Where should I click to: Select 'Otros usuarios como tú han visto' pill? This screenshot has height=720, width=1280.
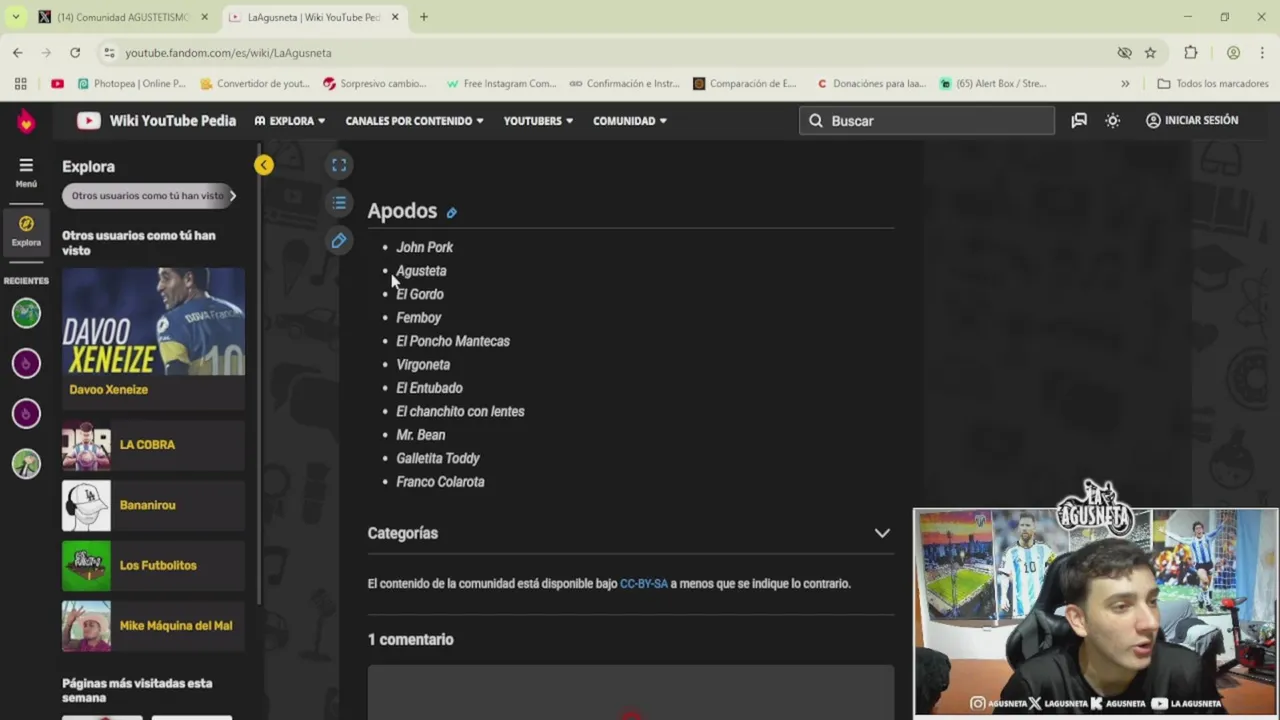(x=148, y=196)
